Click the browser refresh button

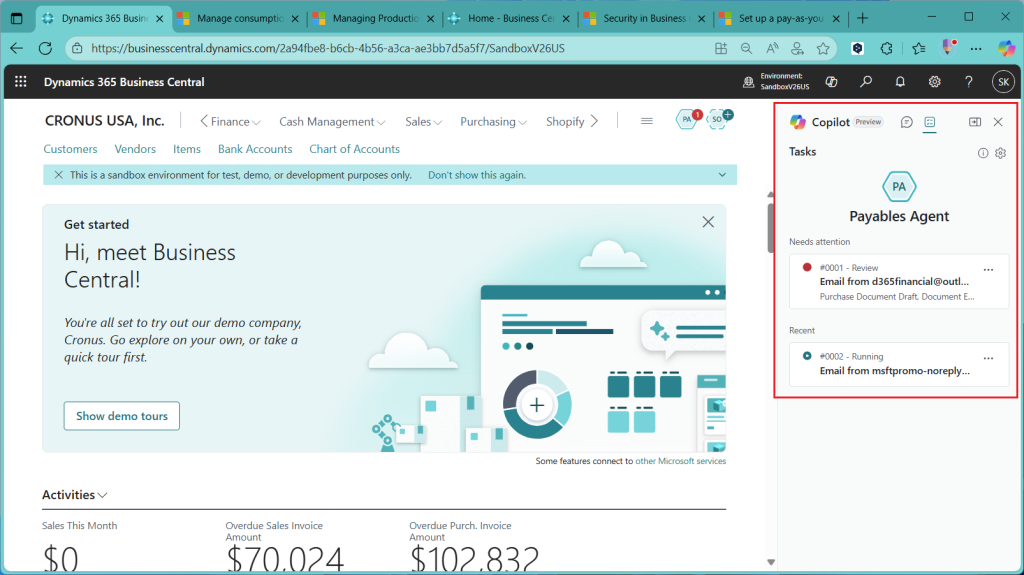tap(45, 48)
